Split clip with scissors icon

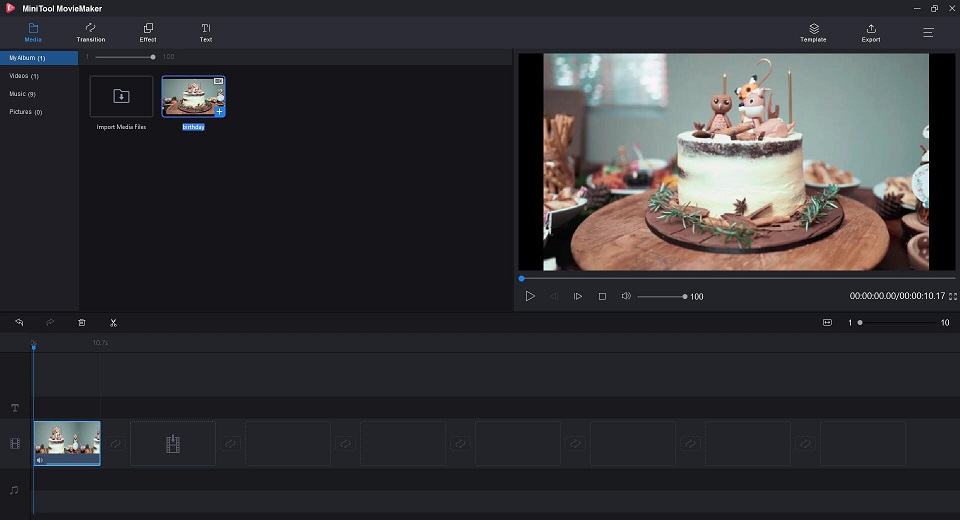[x=113, y=322]
